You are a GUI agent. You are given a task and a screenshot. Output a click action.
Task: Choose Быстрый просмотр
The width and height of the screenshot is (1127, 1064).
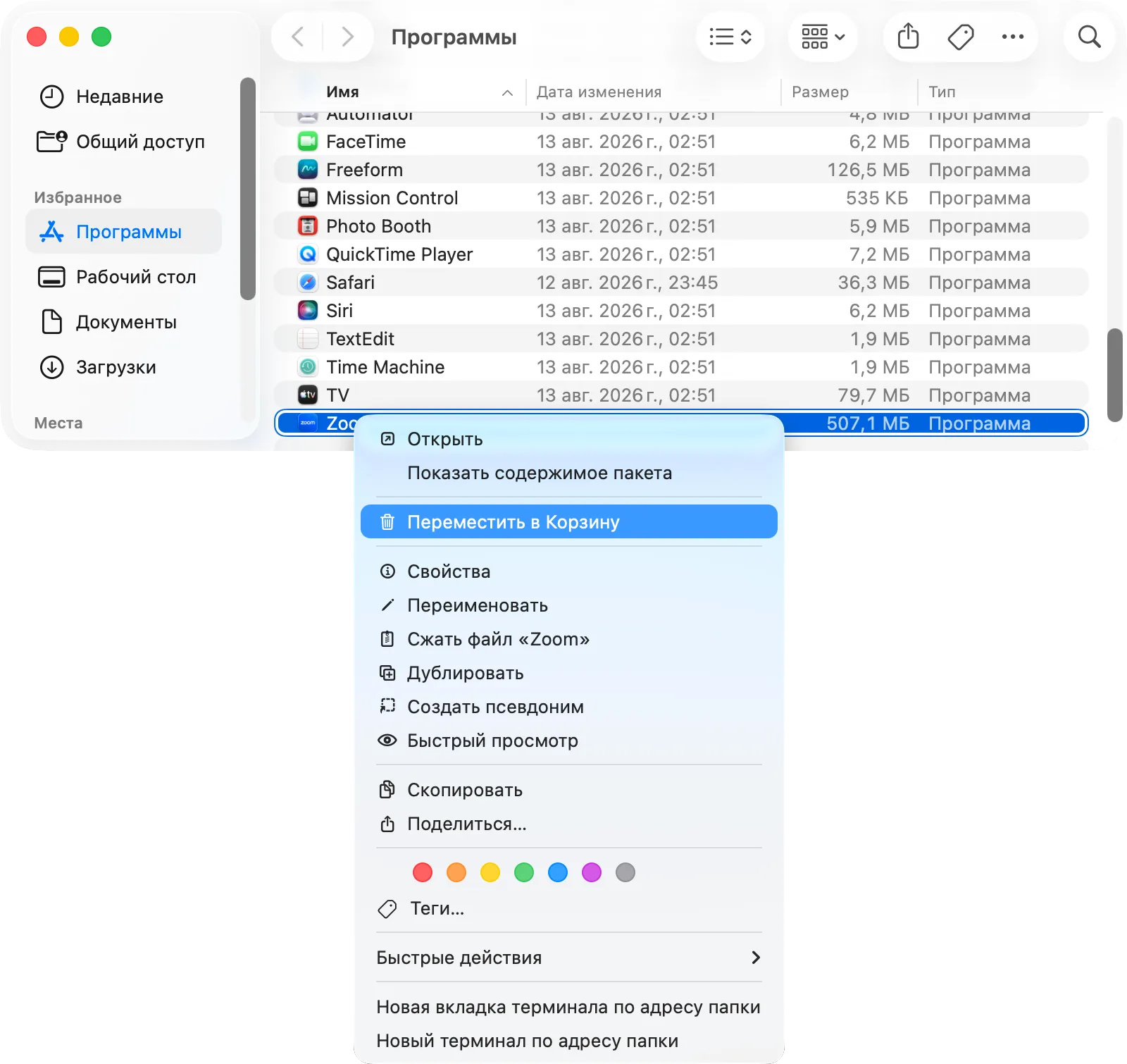[x=569, y=741]
